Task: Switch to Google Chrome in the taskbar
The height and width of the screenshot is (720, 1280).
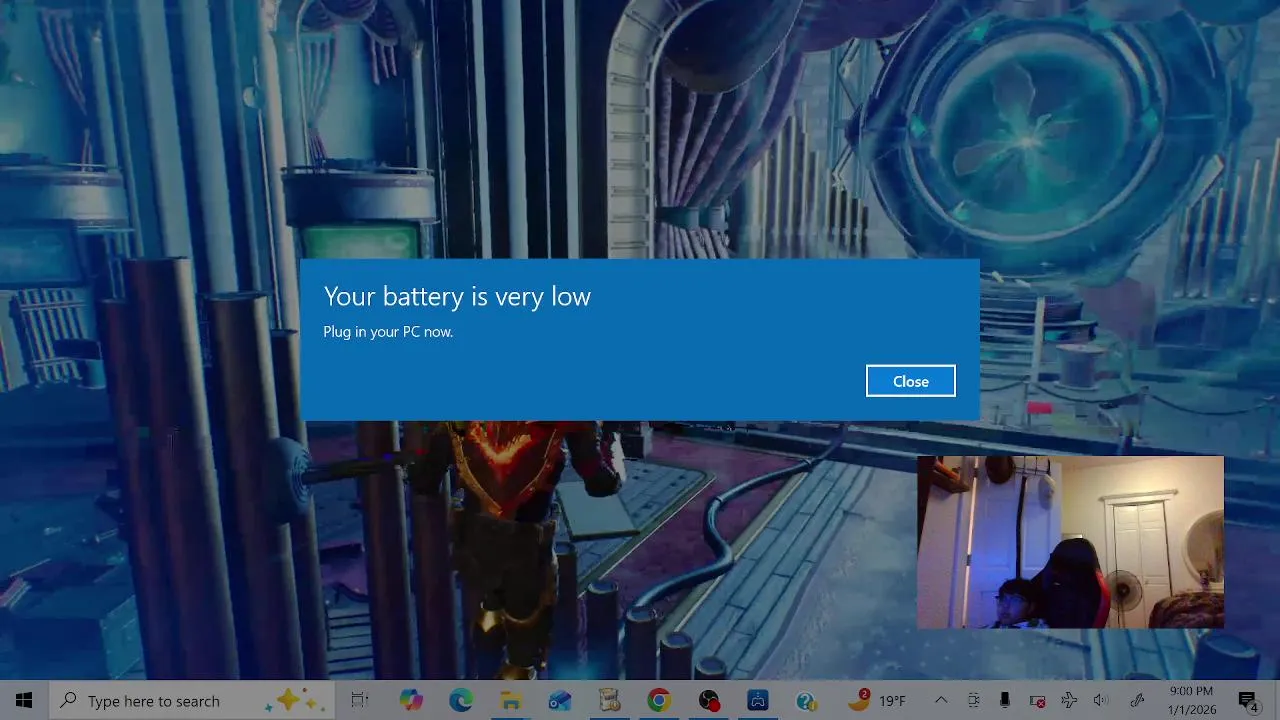Action: click(658, 700)
